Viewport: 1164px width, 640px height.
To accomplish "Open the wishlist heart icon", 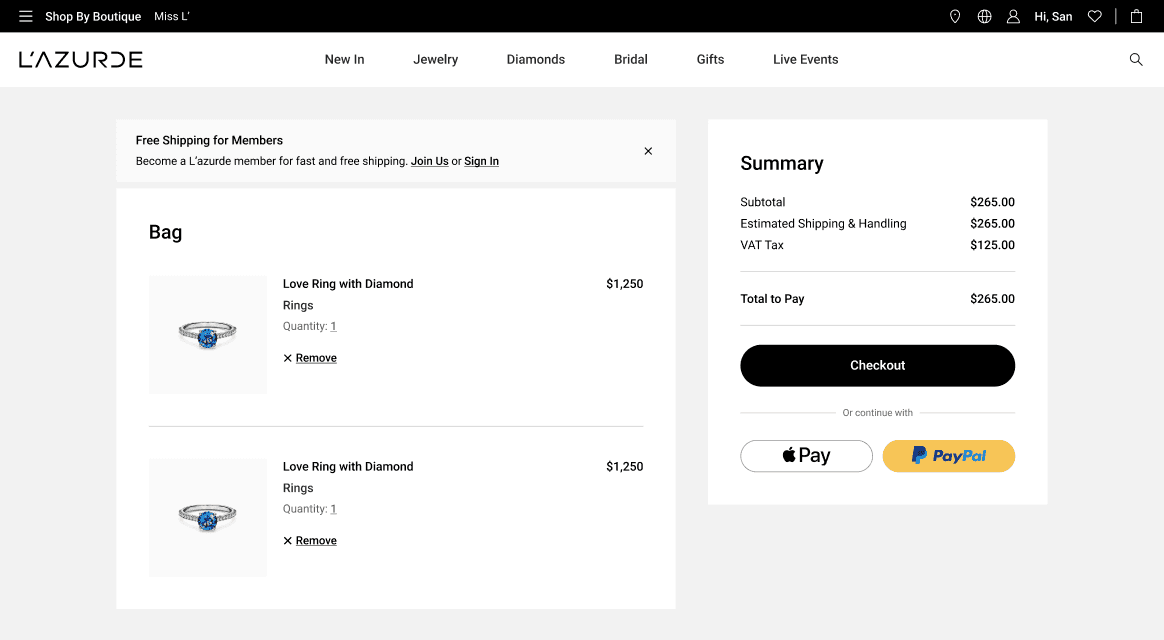I will pyautogui.click(x=1095, y=16).
